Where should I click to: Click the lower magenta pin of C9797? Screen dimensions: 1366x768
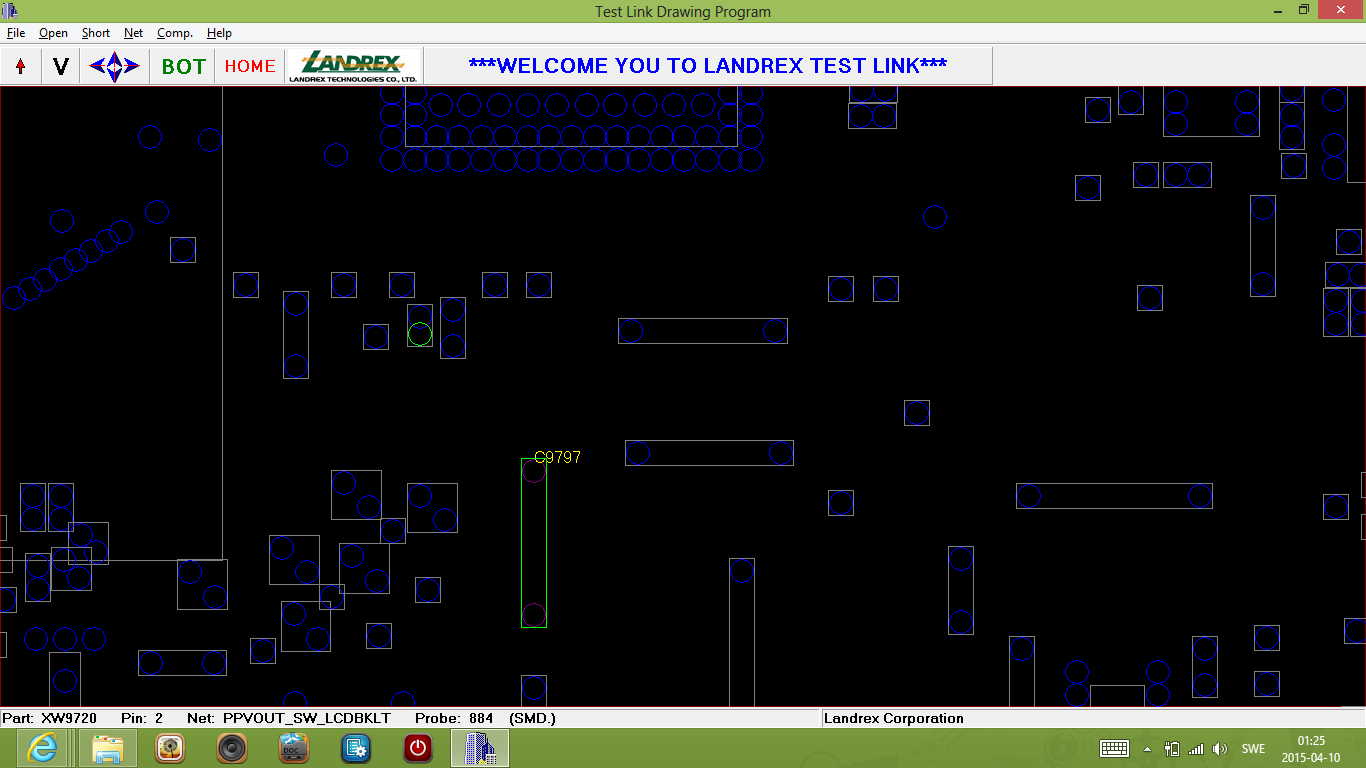pos(534,615)
